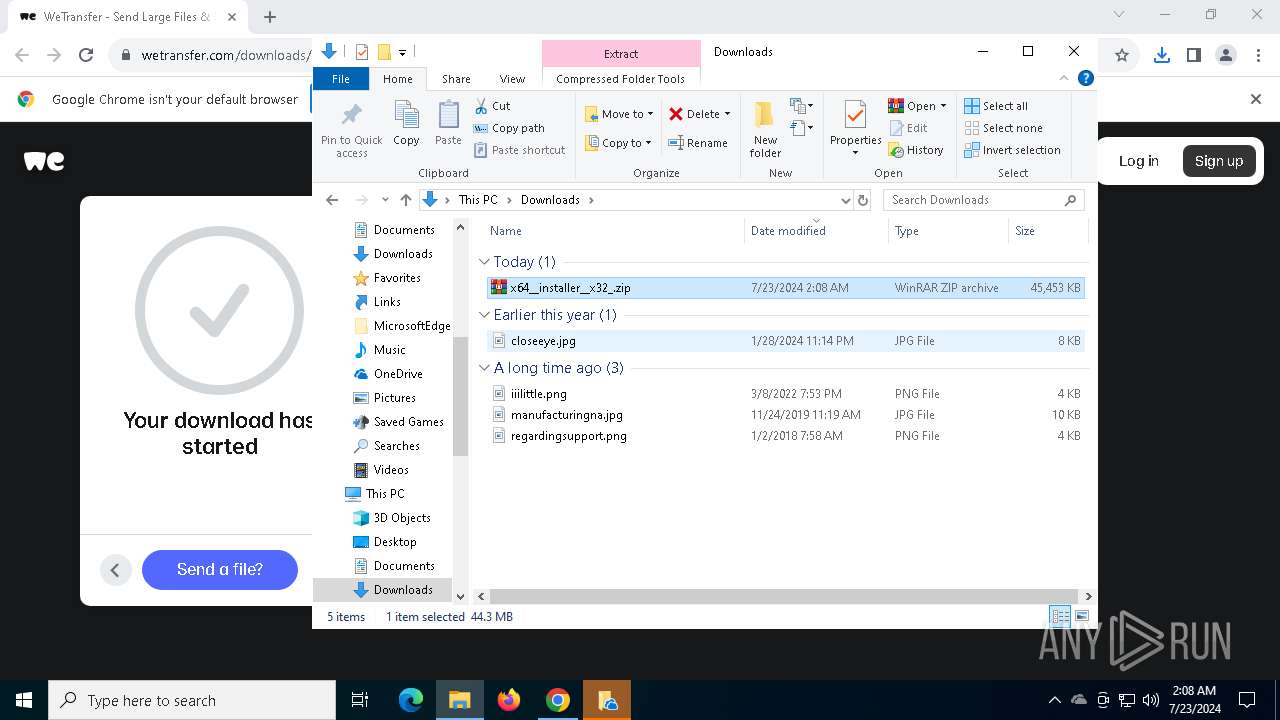Click Log in on WeTransfer
The image size is (1280, 720).
tap(1138, 161)
